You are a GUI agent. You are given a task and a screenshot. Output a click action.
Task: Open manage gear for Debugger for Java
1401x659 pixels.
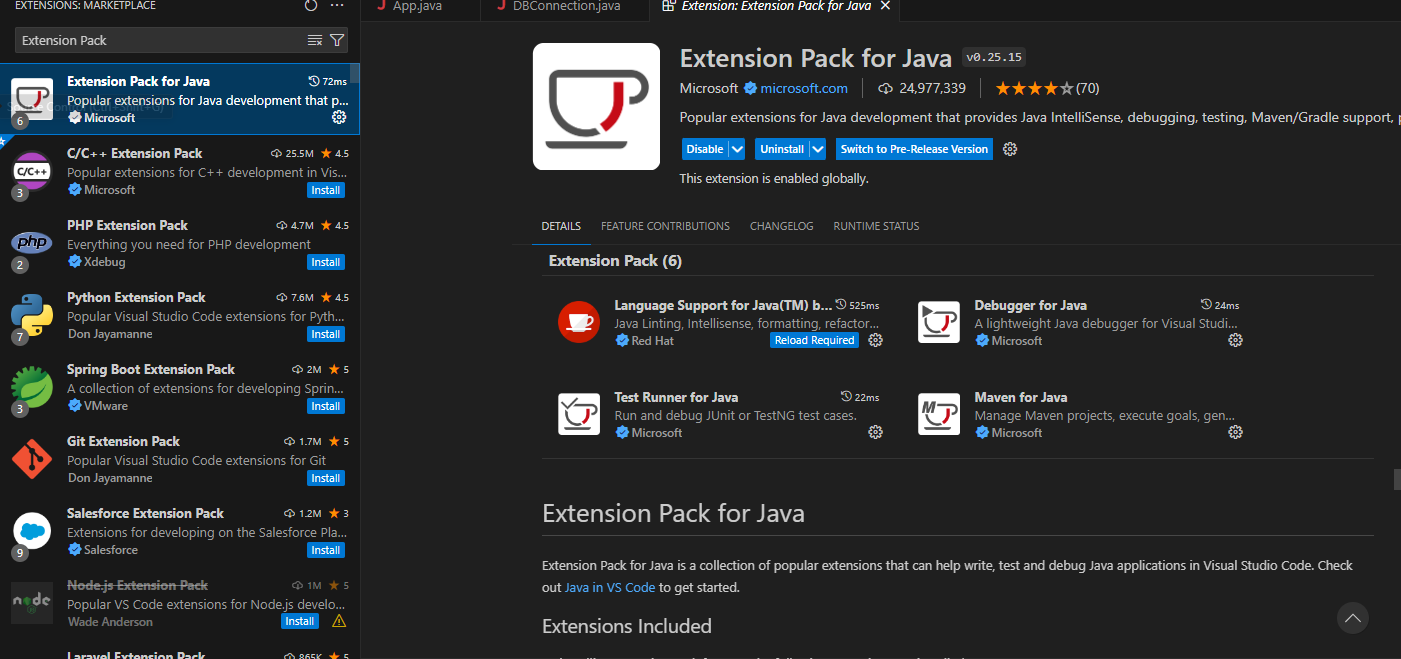click(x=1235, y=340)
